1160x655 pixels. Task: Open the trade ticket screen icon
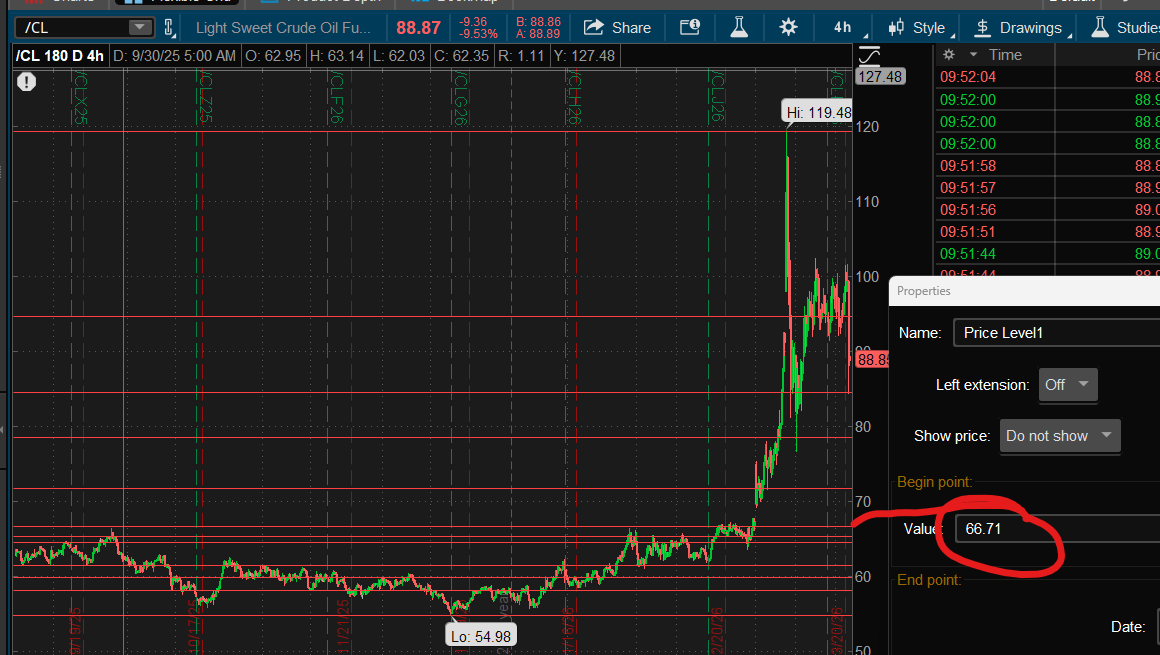pyautogui.click(x=689, y=27)
